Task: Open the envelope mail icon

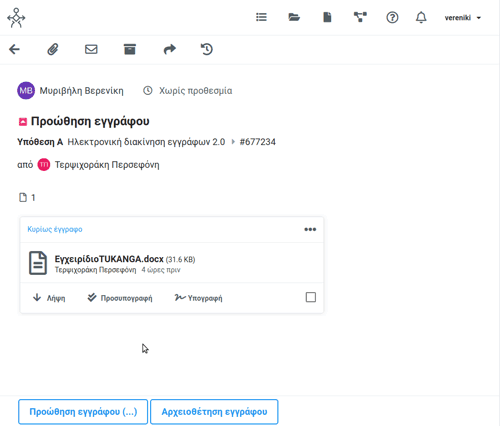Action: click(91, 49)
